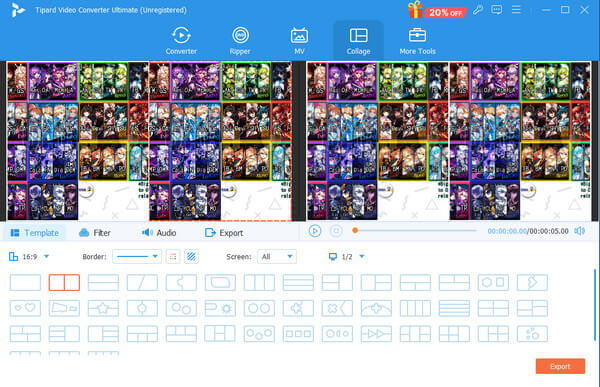600x387 pixels.
Task: Select the two horizontal split template
Action: [x=103, y=282]
